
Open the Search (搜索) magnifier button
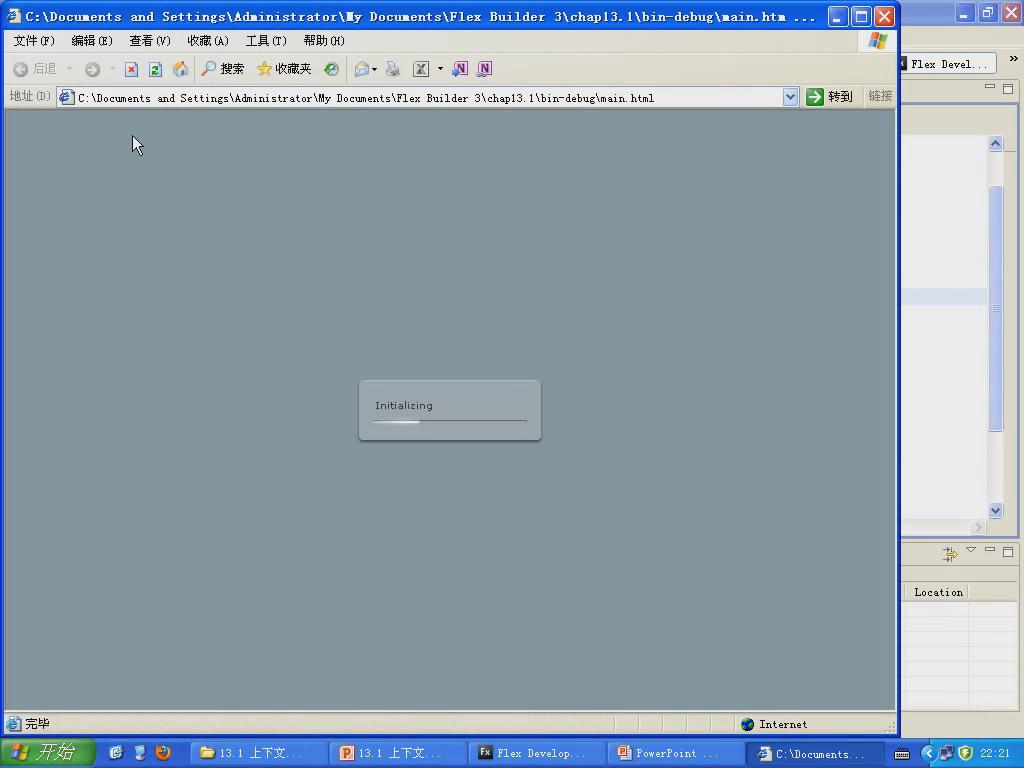tap(223, 69)
